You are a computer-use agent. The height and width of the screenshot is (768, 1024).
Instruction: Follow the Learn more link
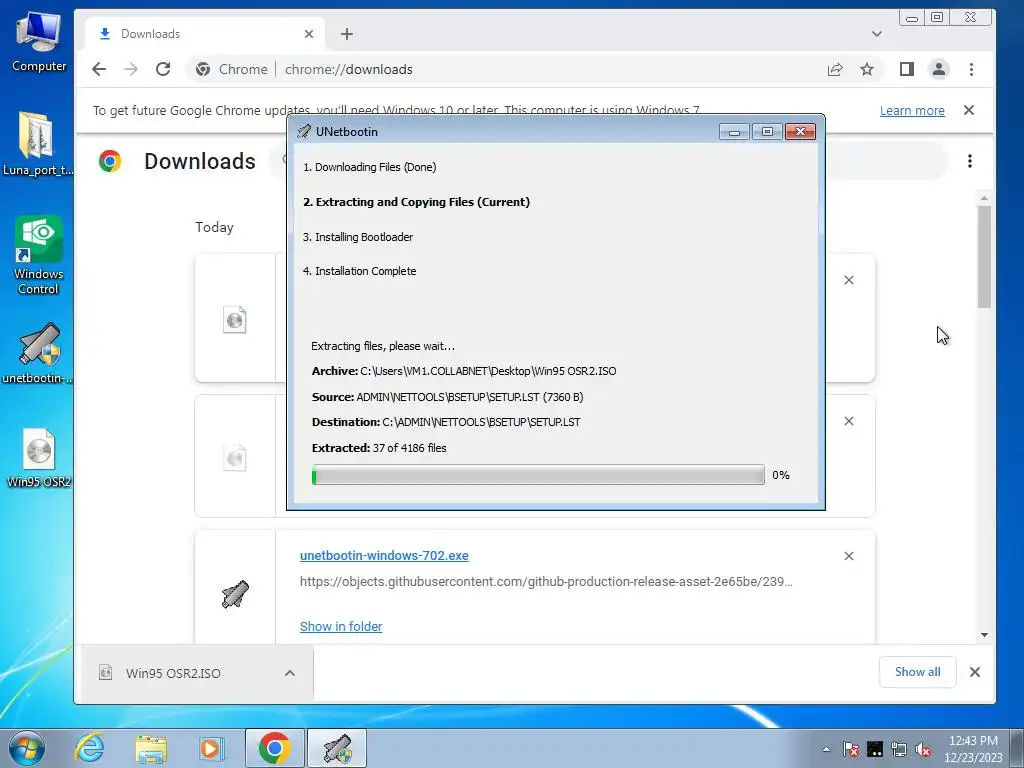pyautogui.click(x=912, y=110)
